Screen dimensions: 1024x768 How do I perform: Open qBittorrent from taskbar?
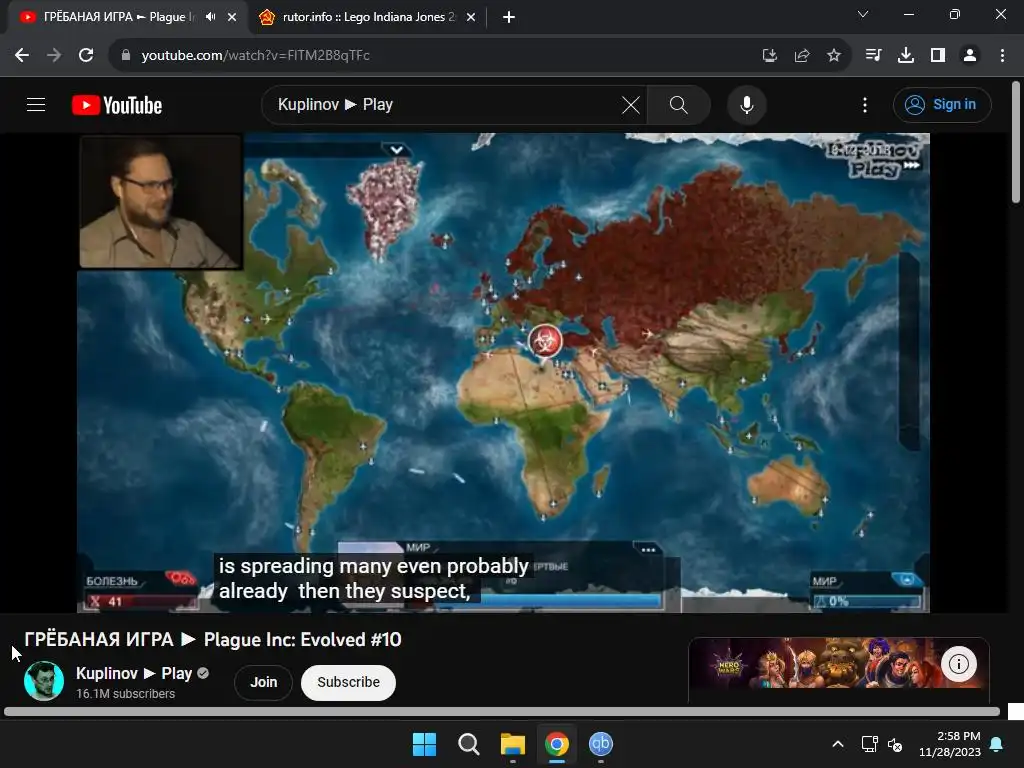601,744
